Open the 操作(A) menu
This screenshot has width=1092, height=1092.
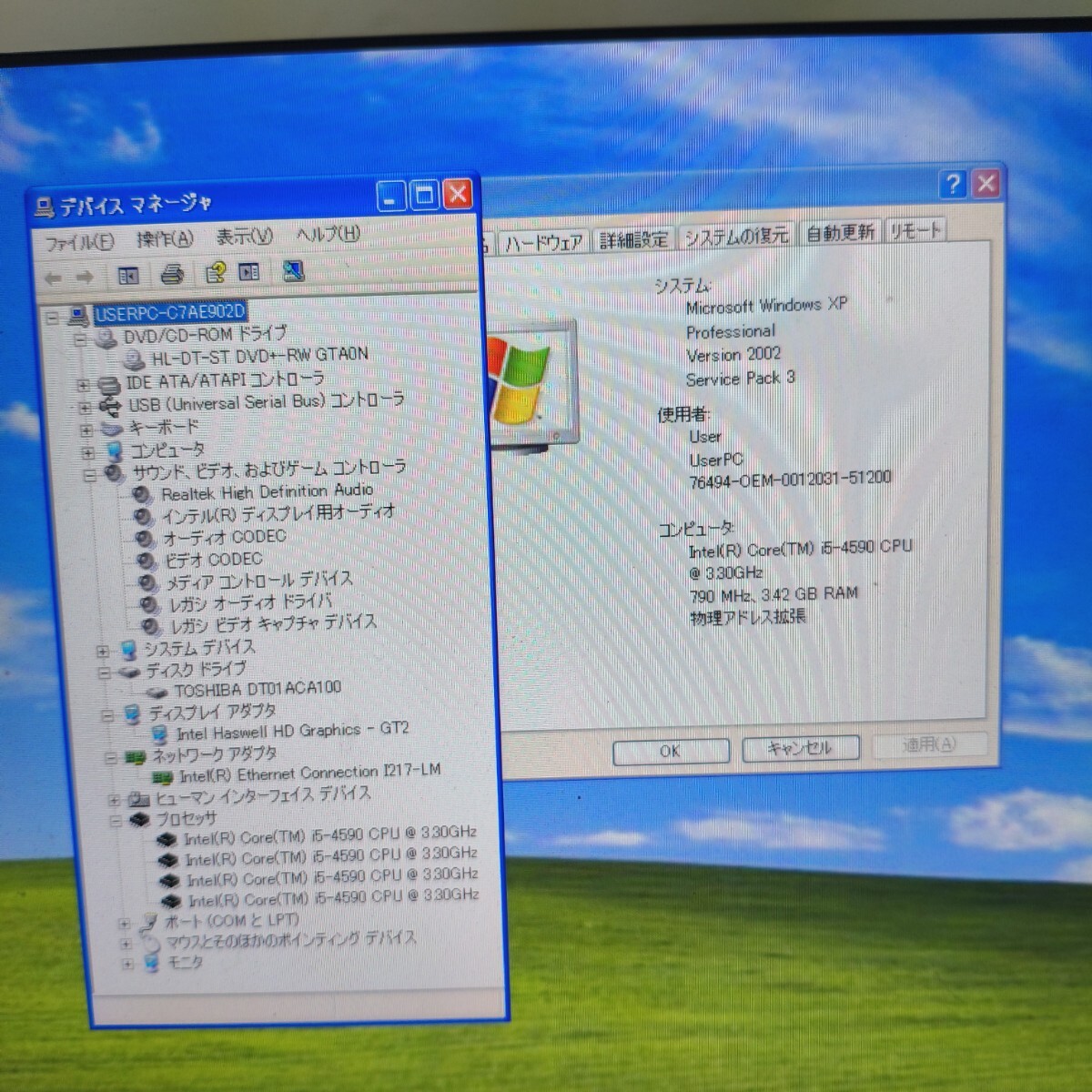click(x=165, y=238)
